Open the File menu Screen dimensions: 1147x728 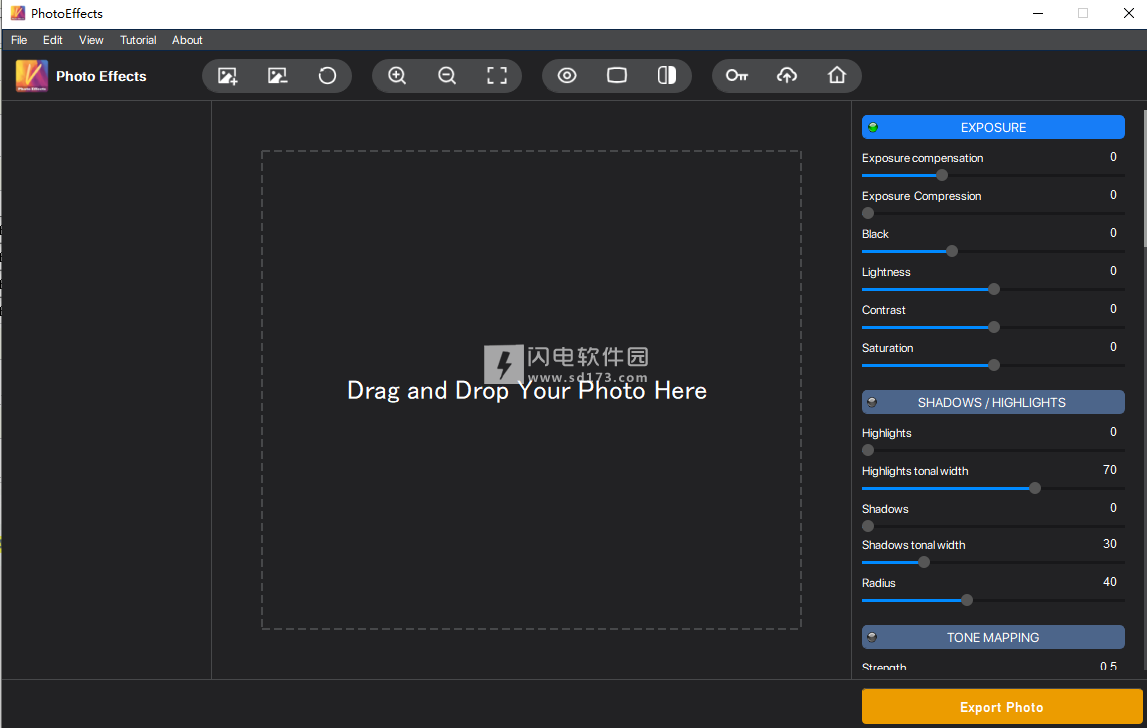19,40
